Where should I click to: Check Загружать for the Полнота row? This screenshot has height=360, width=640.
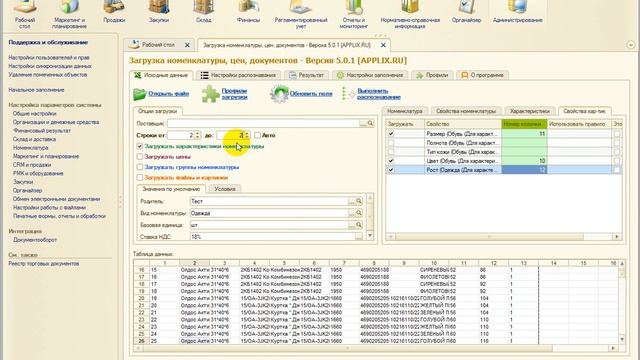(x=391, y=143)
